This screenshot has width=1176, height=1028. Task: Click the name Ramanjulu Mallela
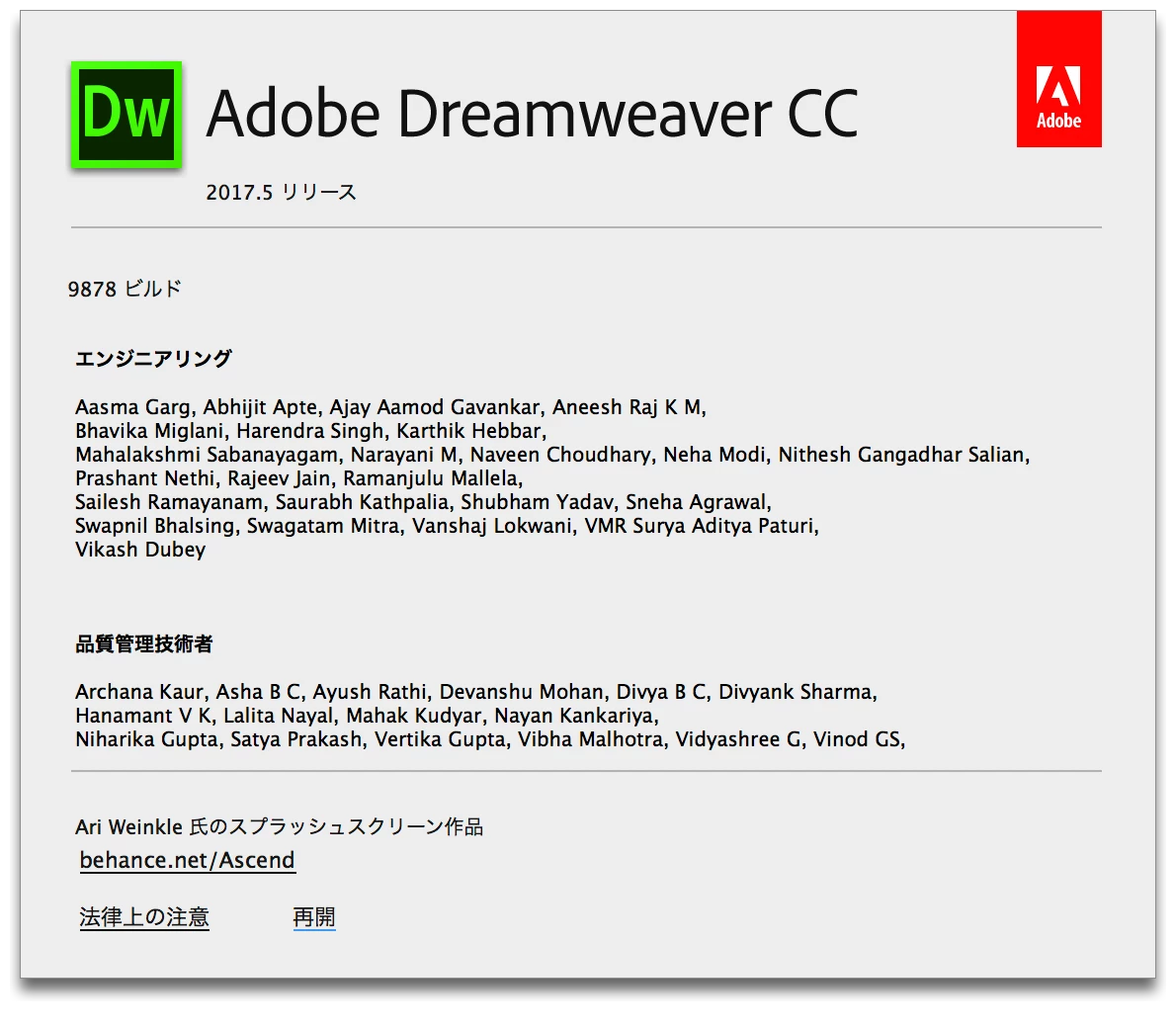click(431, 478)
